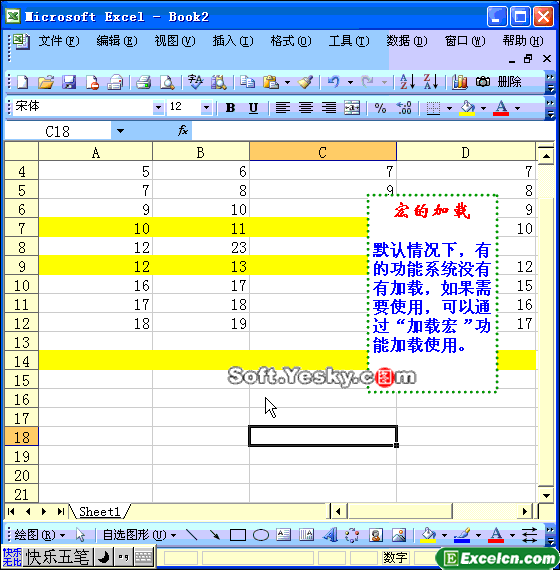560x570 pixels.
Task: Expand the AutoShapes 自选图形 menu
Action: [x=139, y=535]
